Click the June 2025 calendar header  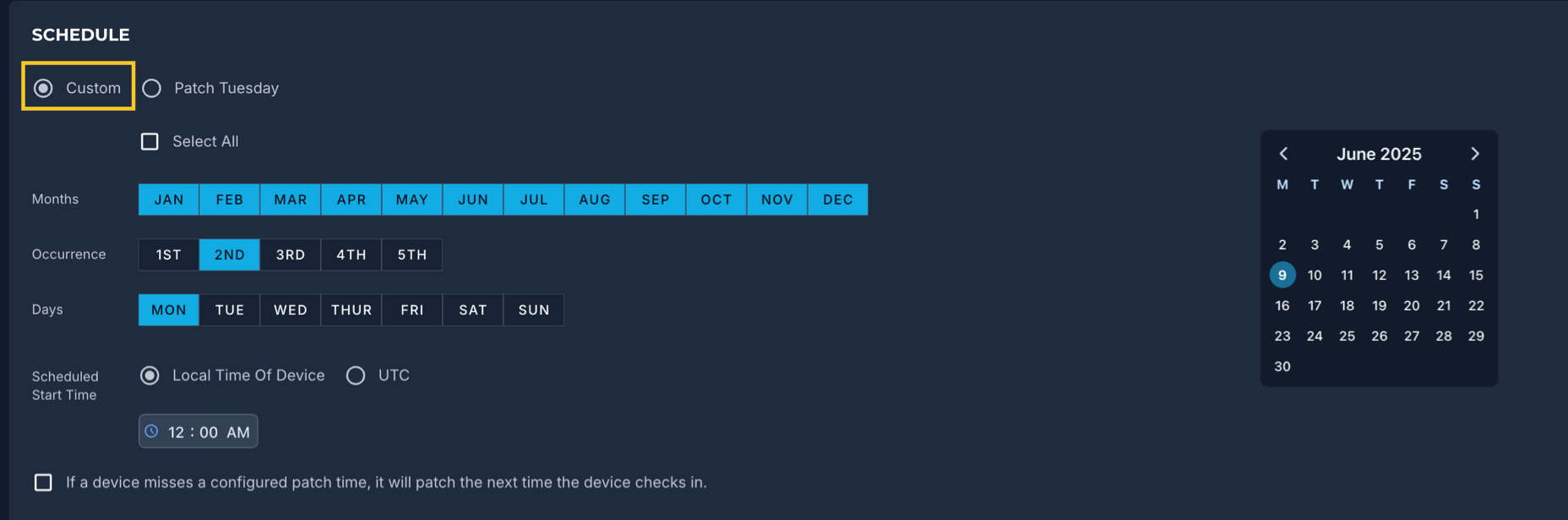(1379, 154)
